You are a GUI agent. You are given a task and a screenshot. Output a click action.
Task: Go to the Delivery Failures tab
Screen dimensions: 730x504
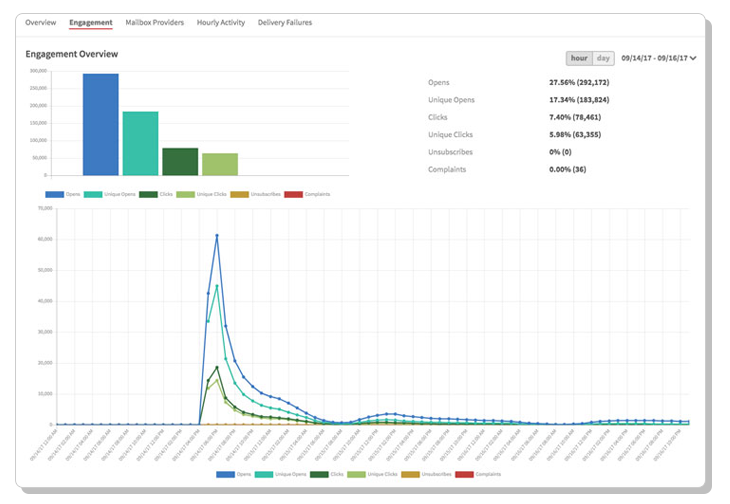(285, 22)
